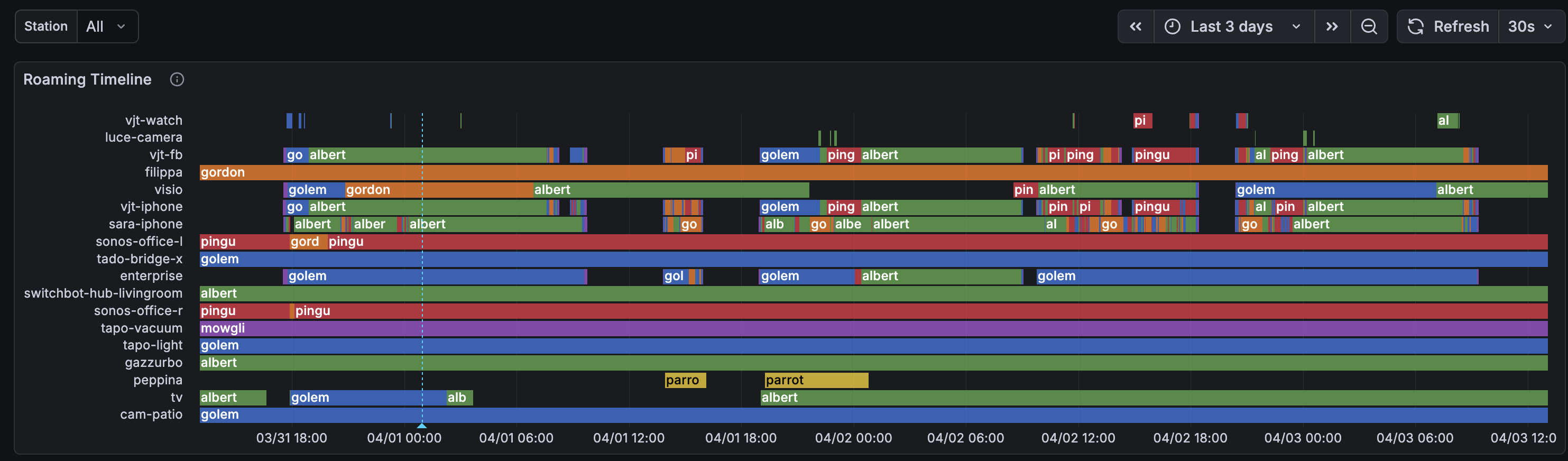Click the Roaming Timeline panel title
This screenshot has height=461, width=1568.
click(87, 79)
